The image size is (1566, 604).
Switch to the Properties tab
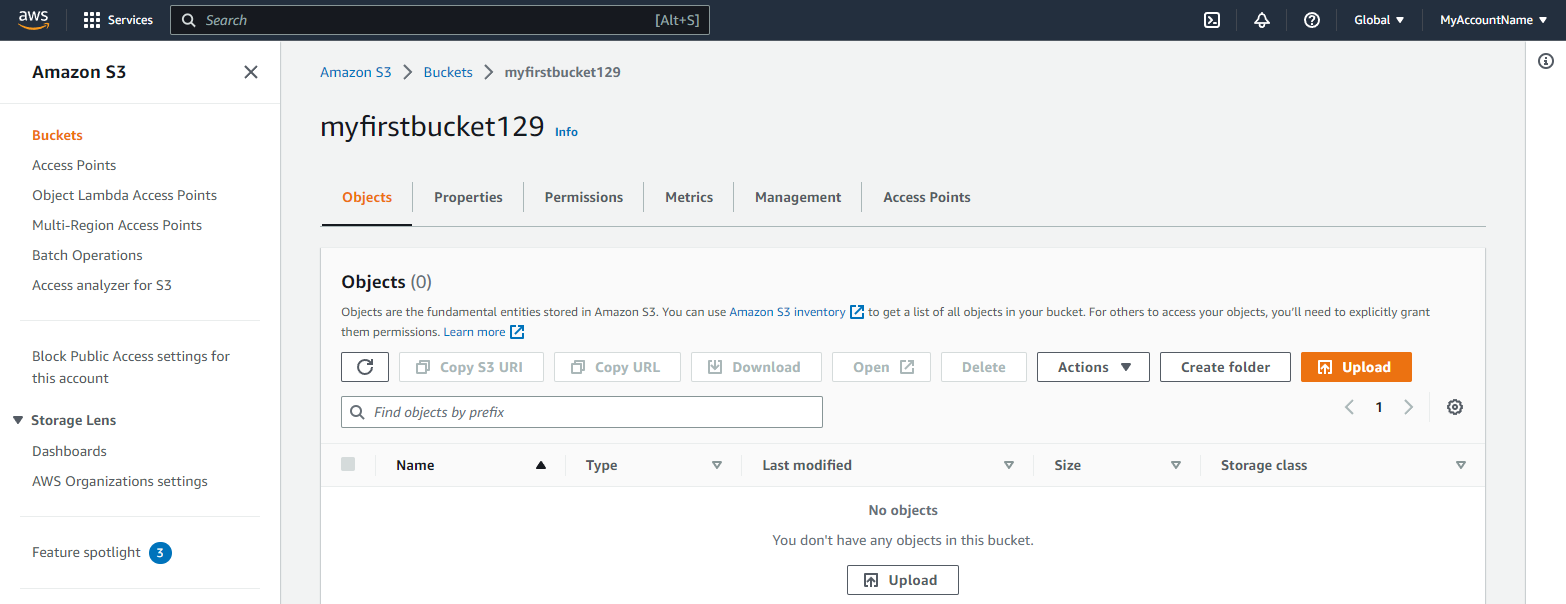(x=468, y=197)
